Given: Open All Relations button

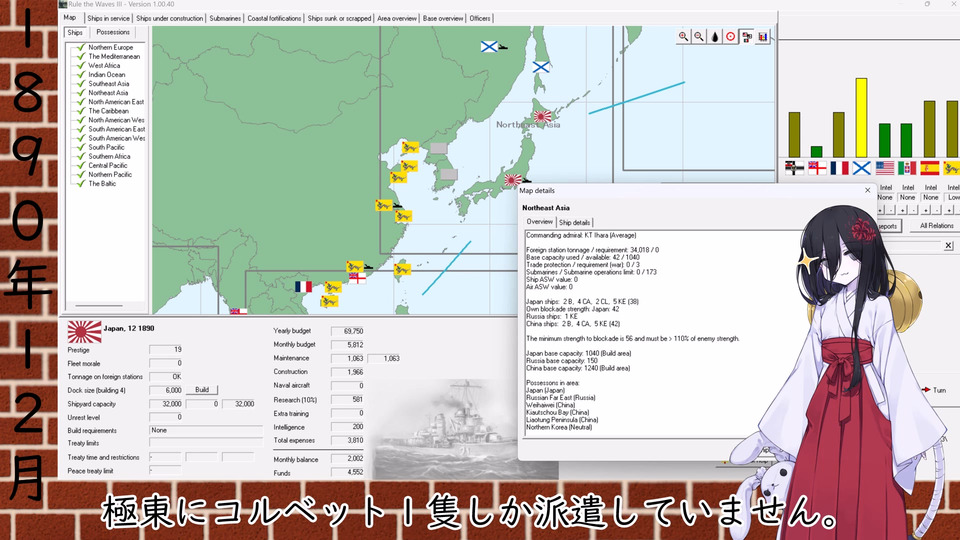Looking at the screenshot, I should tap(936, 225).
